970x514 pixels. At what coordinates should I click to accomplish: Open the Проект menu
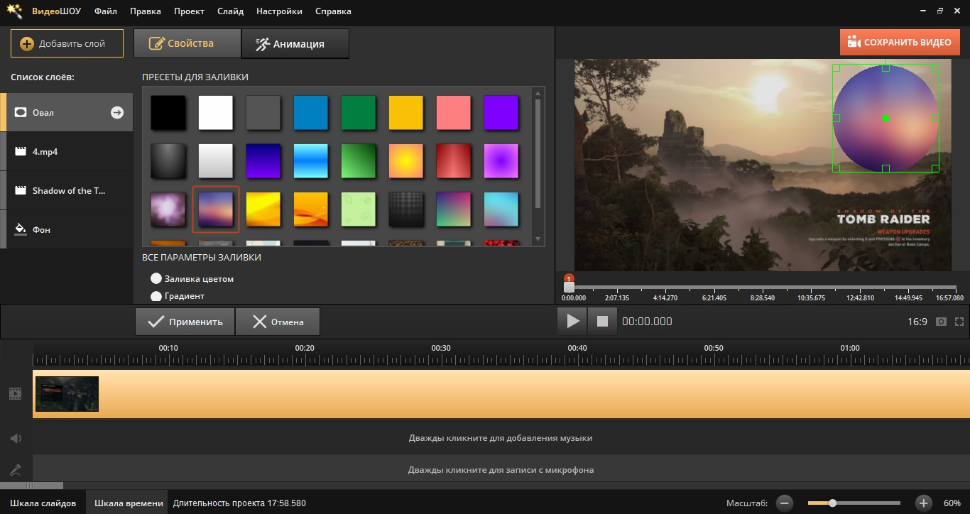tap(189, 11)
